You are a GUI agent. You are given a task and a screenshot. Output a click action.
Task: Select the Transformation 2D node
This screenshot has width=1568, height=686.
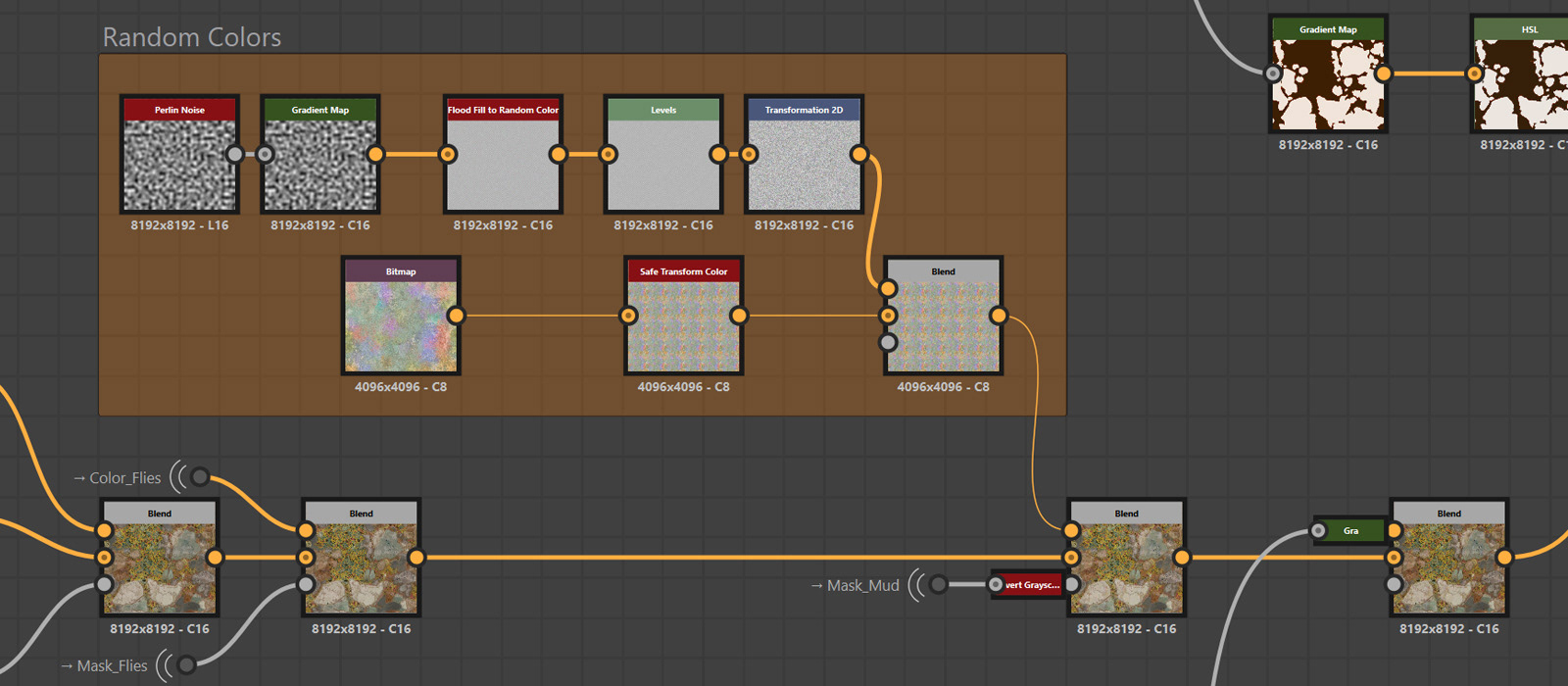[804, 154]
